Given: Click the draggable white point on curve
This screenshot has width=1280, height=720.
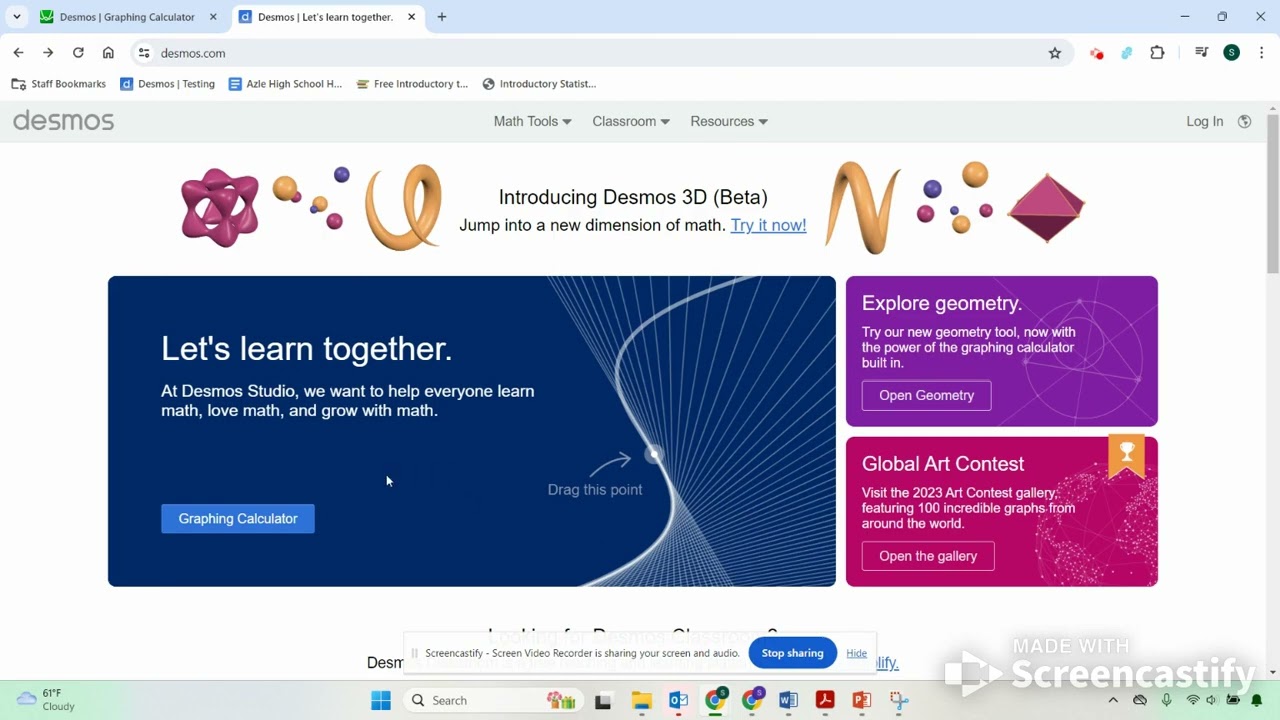Looking at the screenshot, I should (x=653, y=454).
